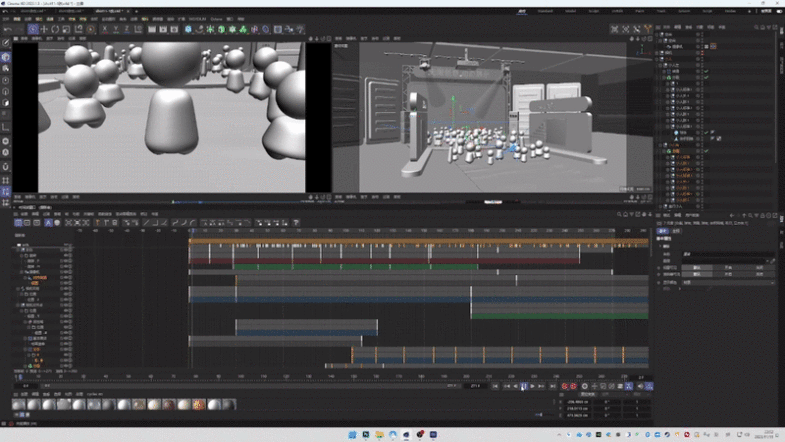
Task: Click the Go to Start playback button
Action: (495, 386)
